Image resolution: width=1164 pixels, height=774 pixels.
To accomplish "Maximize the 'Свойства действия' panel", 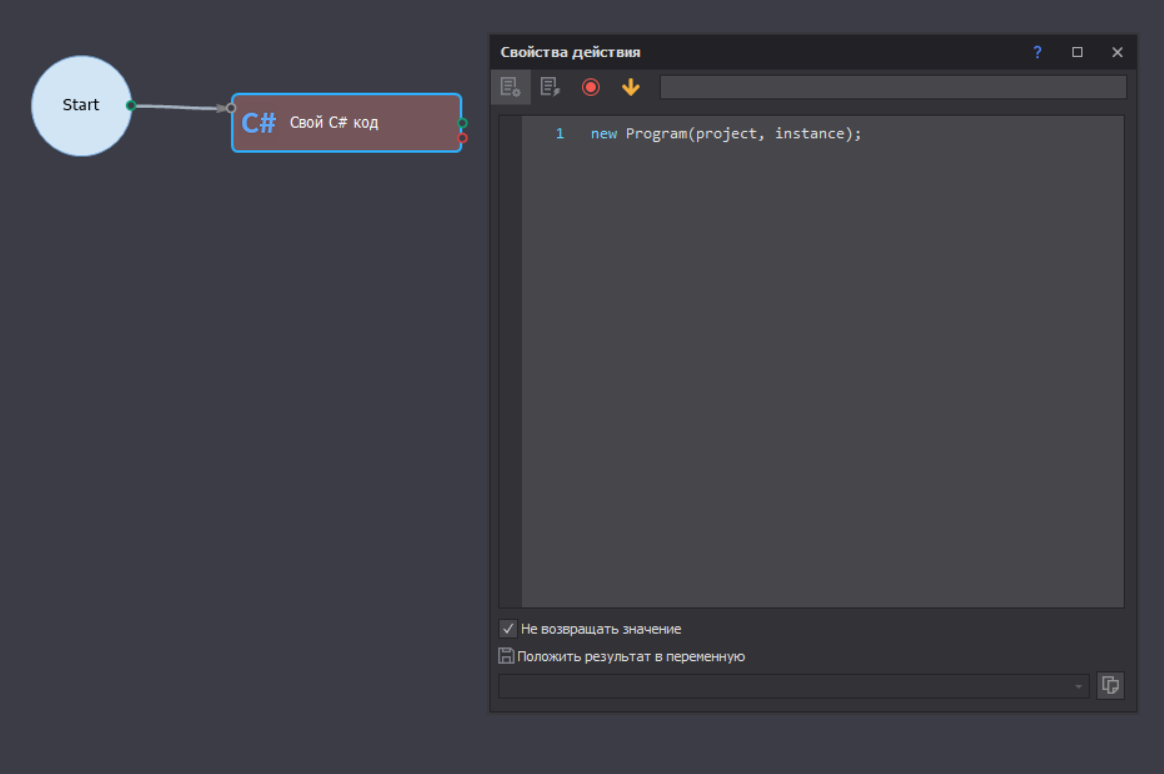I will click(x=1077, y=52).
